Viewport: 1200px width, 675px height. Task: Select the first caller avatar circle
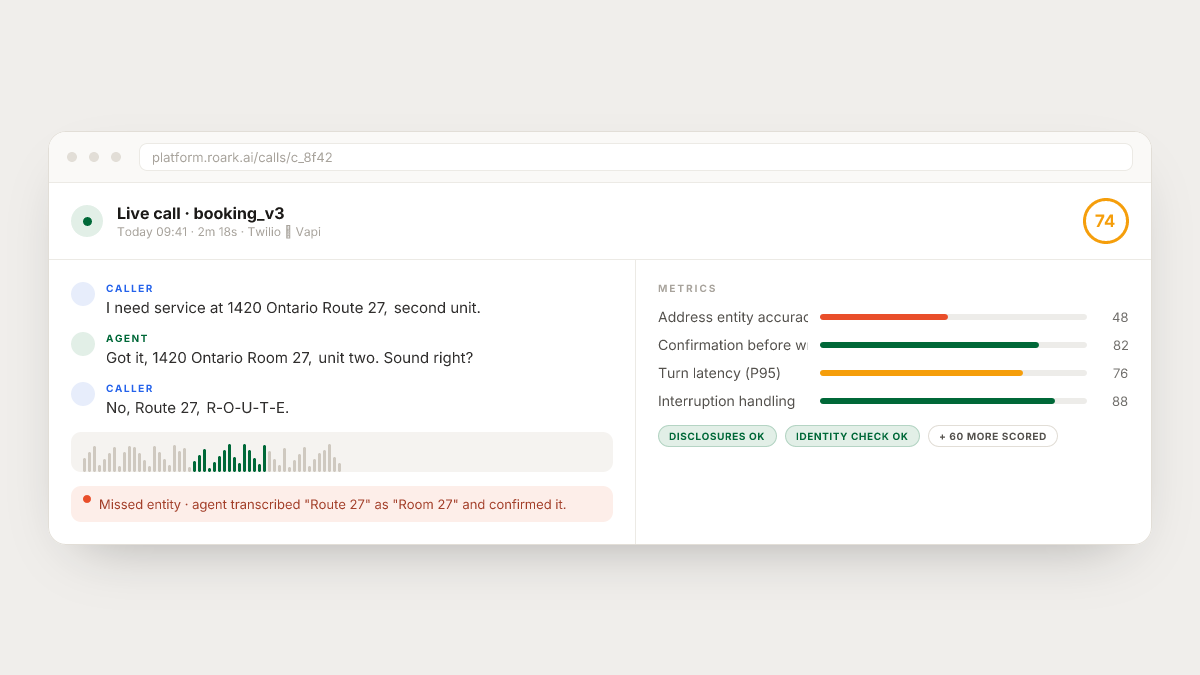coord(83,294)
